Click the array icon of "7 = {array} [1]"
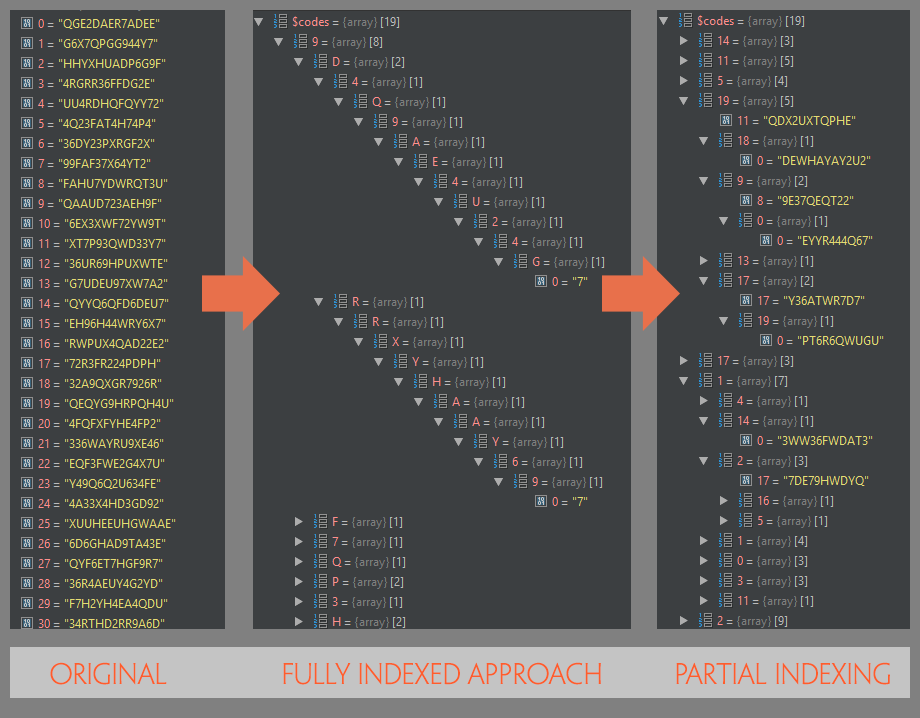920x718 pixels. [x=320, y=541]
